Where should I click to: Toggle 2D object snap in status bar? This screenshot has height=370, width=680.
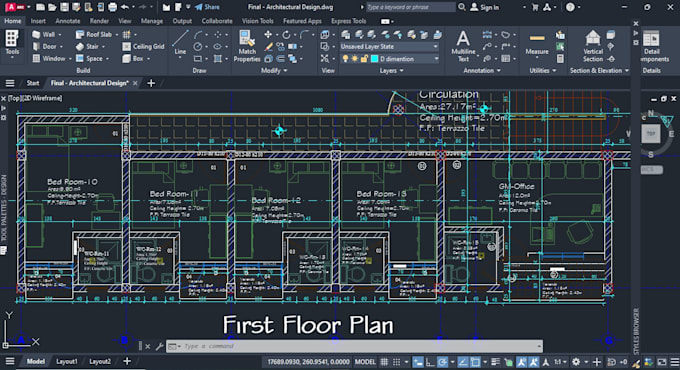coord(475,362)
